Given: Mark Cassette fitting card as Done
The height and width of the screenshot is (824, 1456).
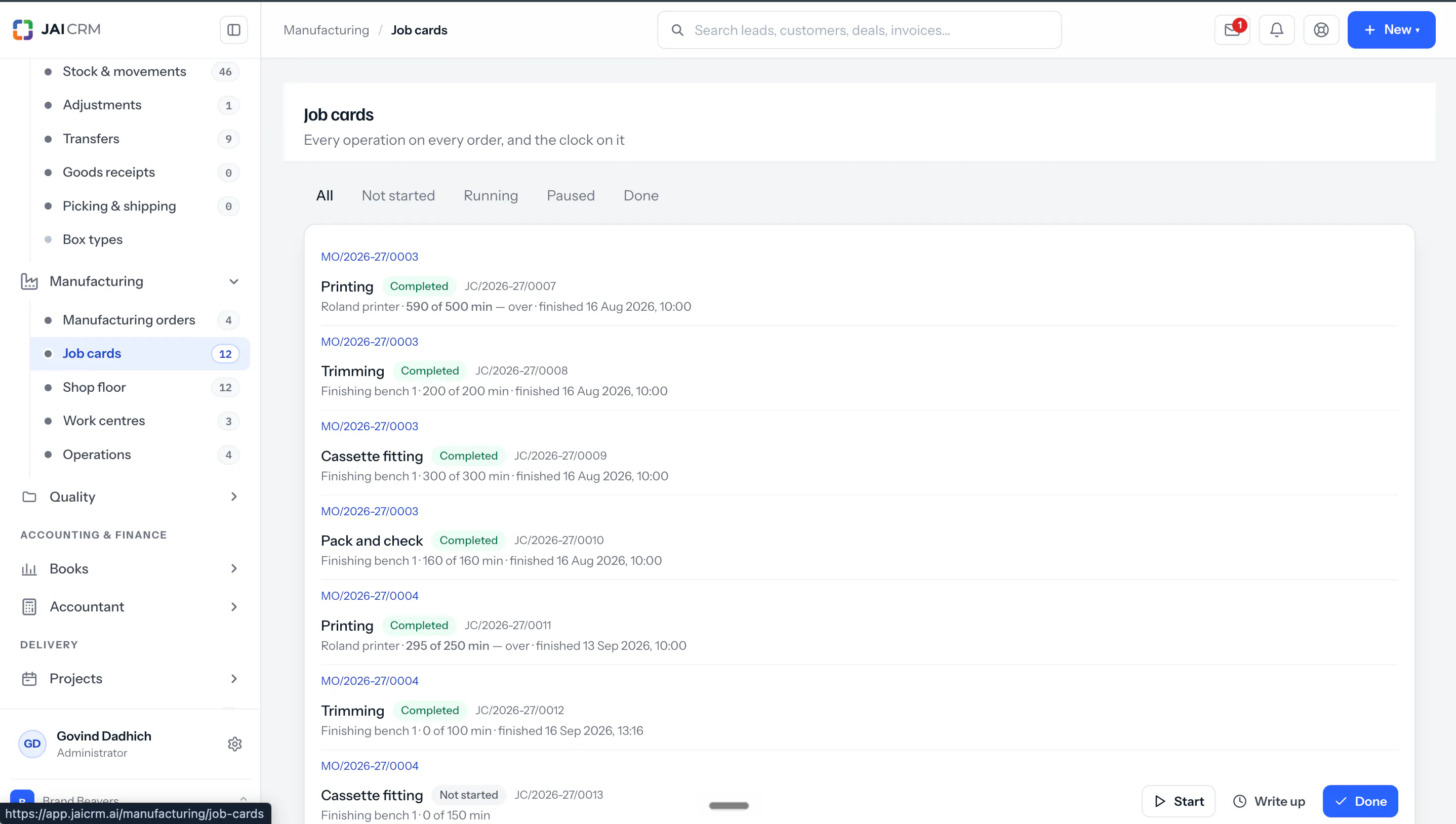Looking at the screenshot, I should pos(1360,801).
